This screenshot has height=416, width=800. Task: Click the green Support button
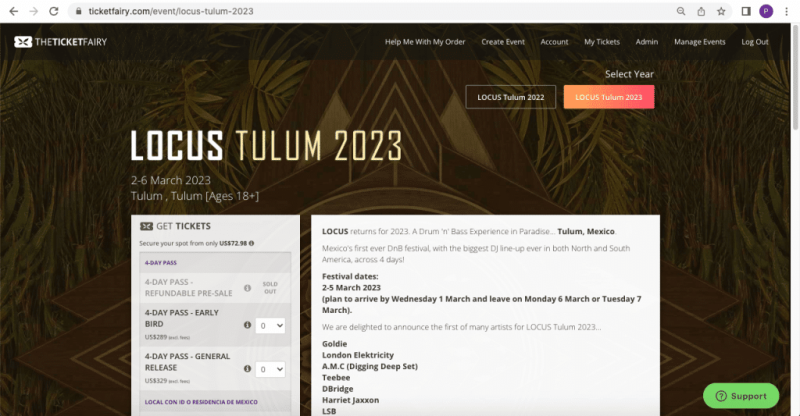[741, 396]
